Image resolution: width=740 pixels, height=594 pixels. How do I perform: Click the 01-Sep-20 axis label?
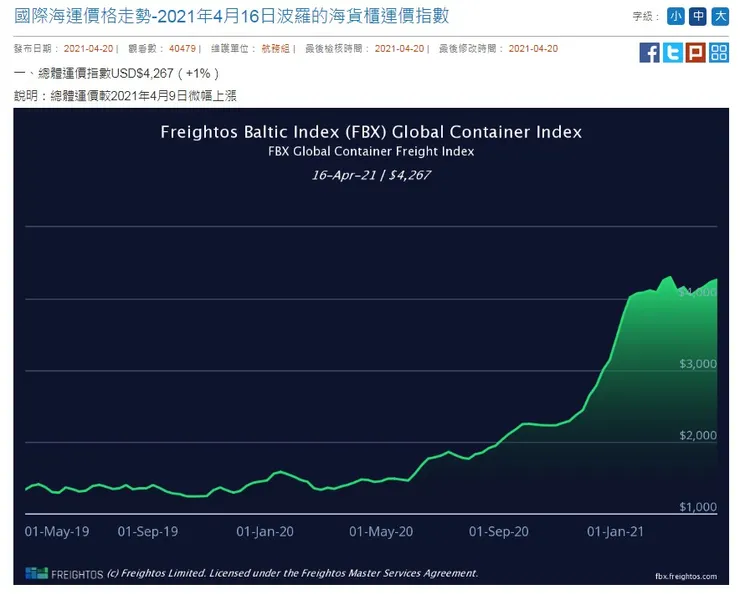(498, 532)
